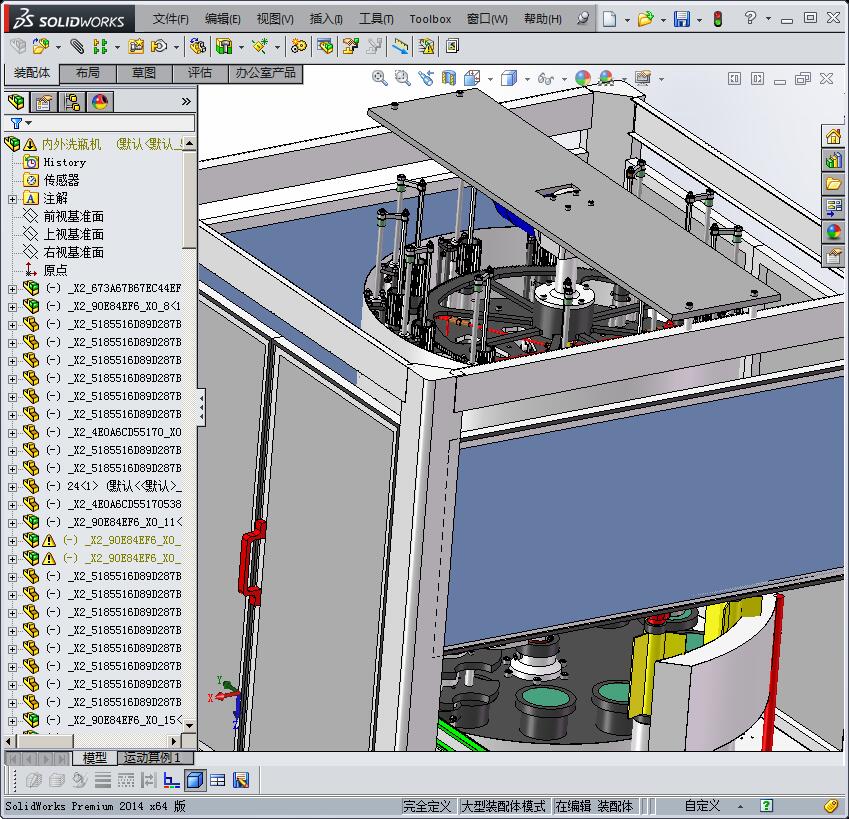
Task: Open the Apply Scene icon
Action: pyautogui.click(x=606, y=78)
